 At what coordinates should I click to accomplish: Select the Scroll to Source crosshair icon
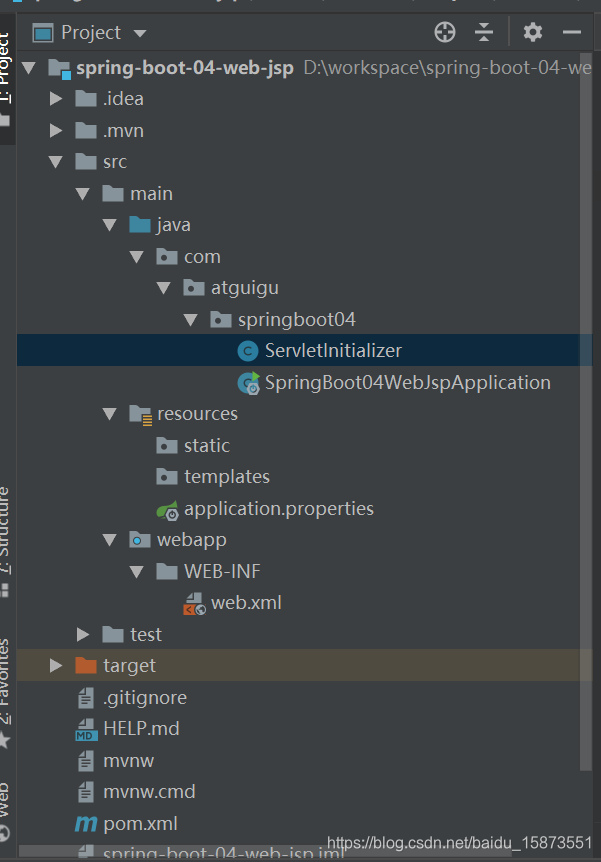(x=444, y=32)
